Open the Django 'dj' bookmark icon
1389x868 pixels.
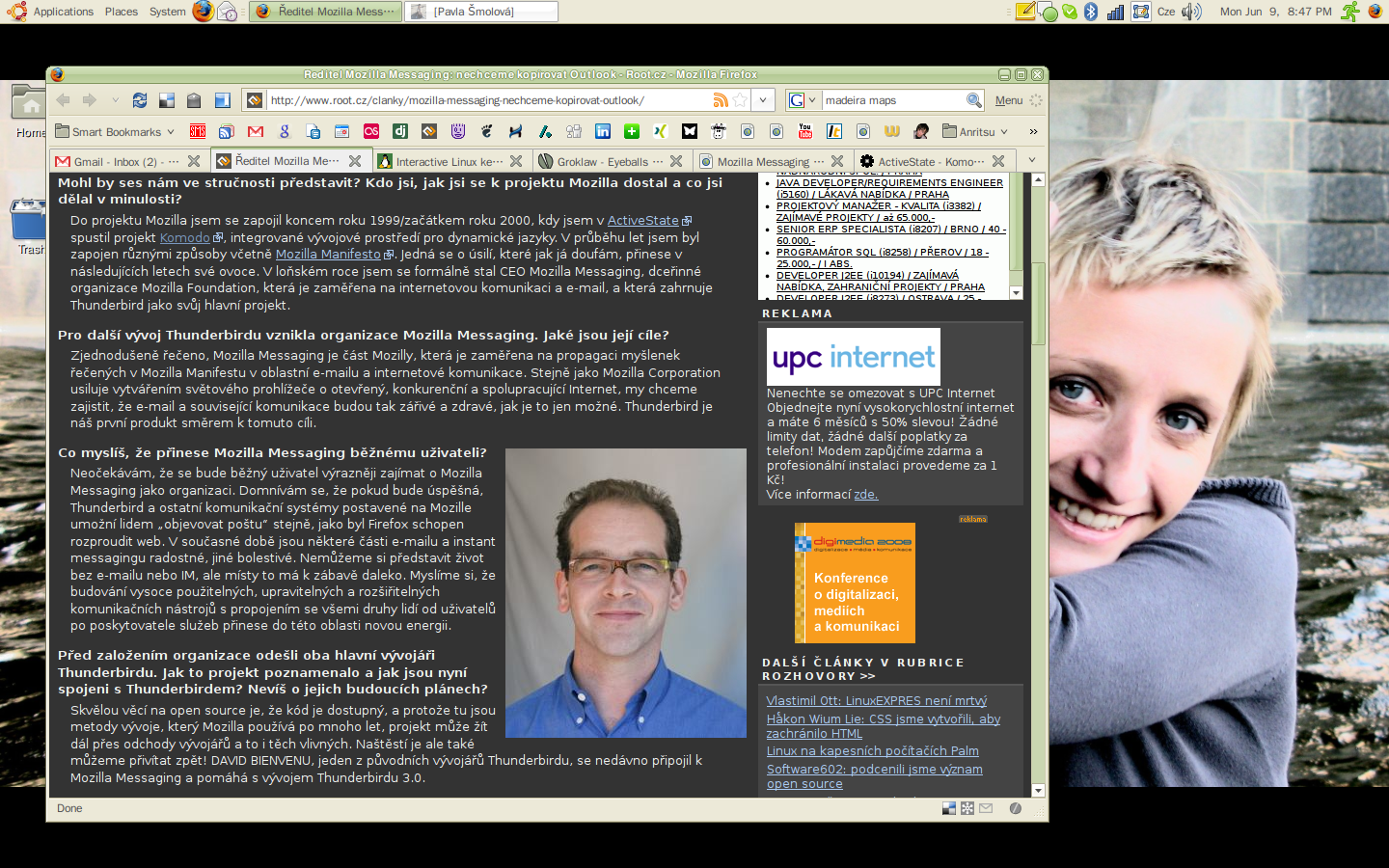400,131
